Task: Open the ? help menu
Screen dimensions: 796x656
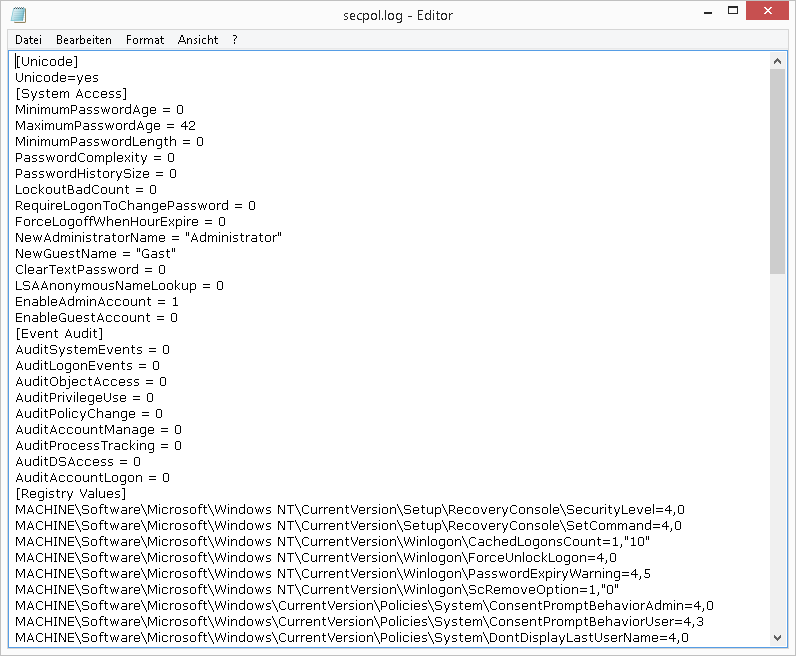Action: tap(235, 40)
